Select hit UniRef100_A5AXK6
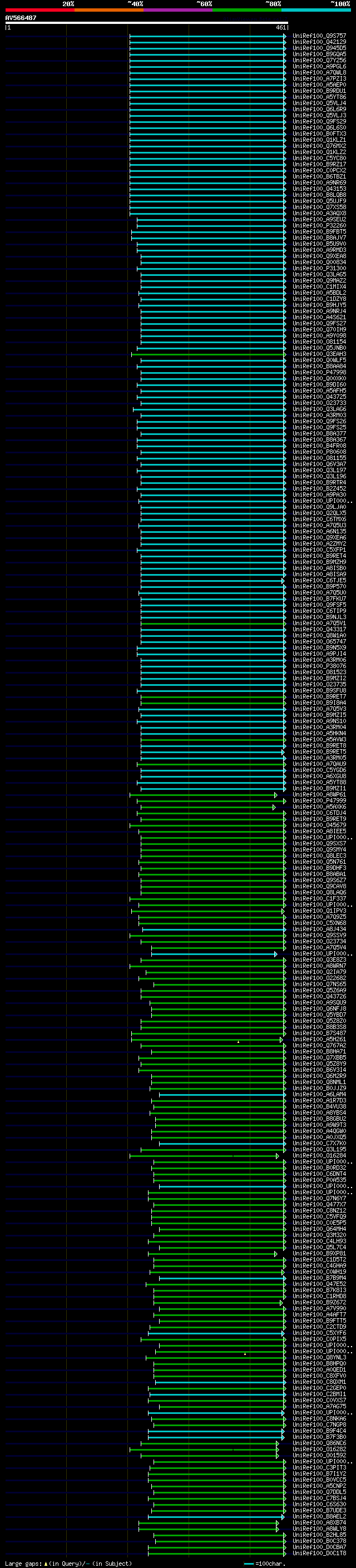356x1568 pixels. click(319, 807)
